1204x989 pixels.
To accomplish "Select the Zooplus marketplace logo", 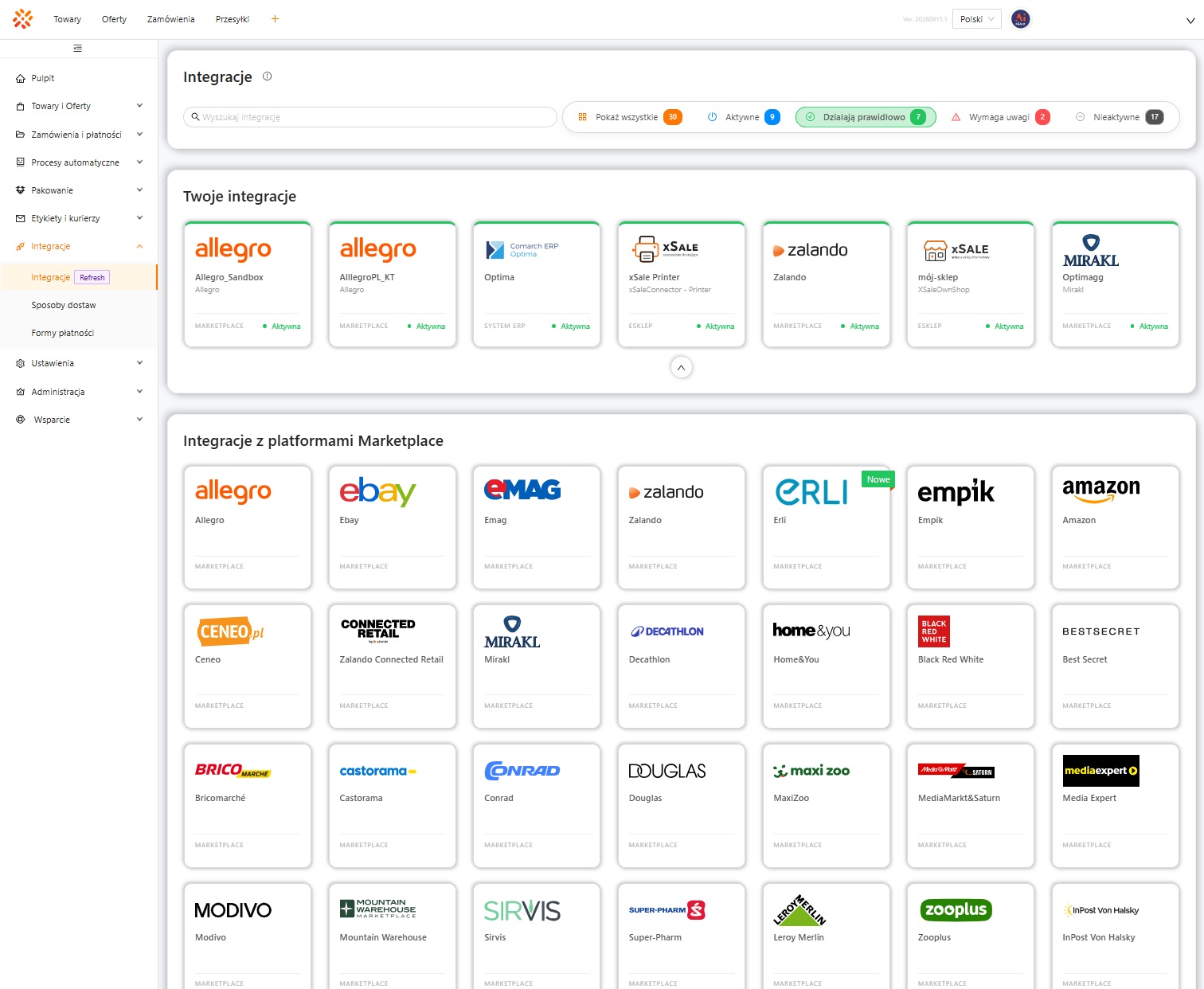I will tap(956, 909).
